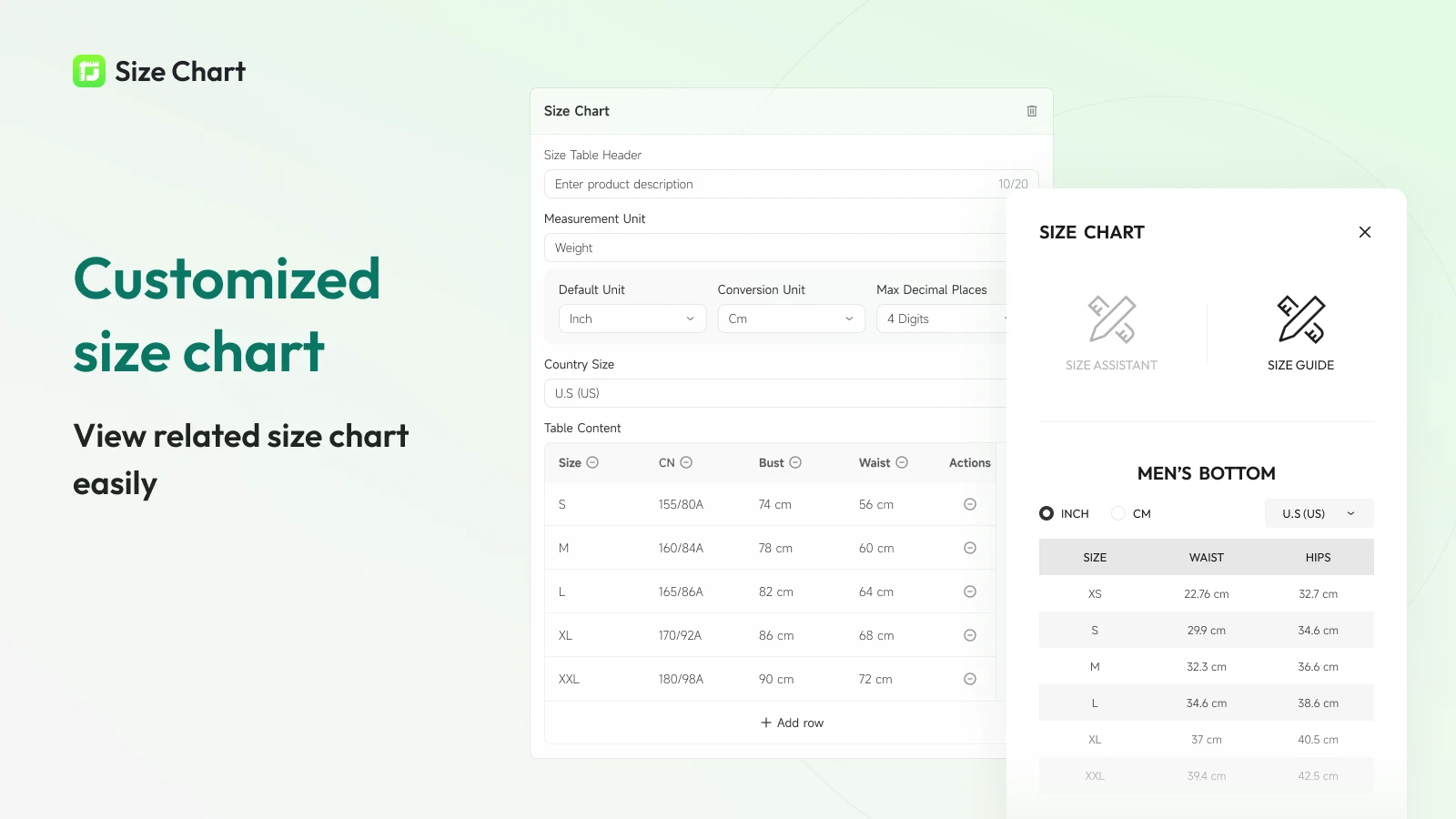The image size is (1456, 819).
Task: Click the 60 cm waist value
Action: click(876, 548)
